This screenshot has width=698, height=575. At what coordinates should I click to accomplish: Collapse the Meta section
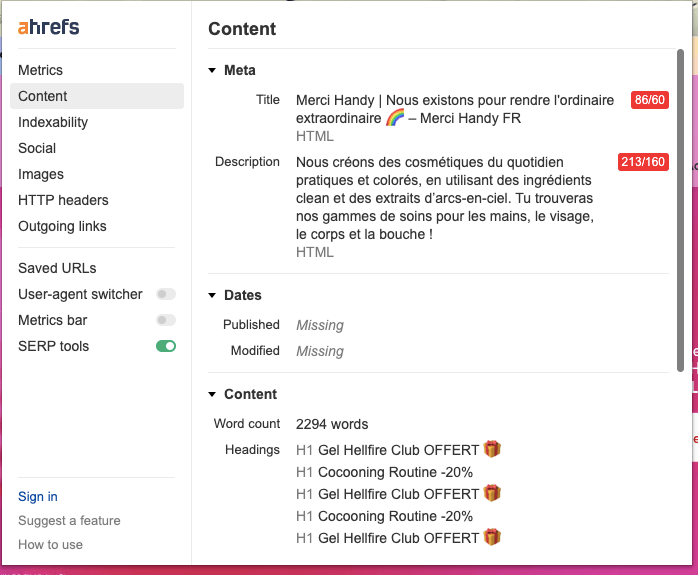pyautogui.click(x=212, y=70)
